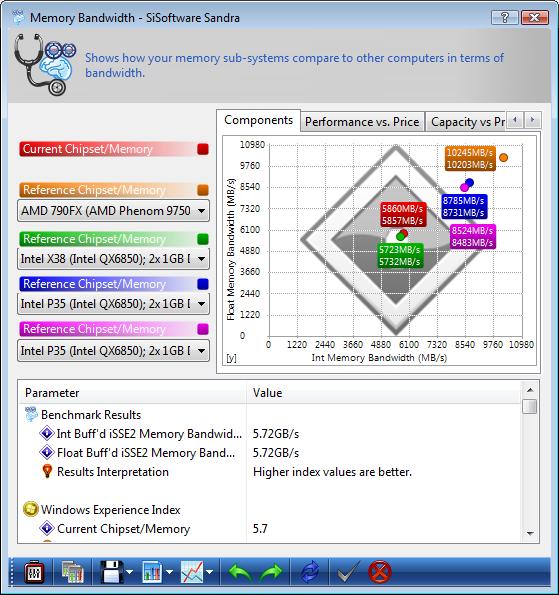Toggle the red Current Chipset/Memory indicator
The height and width of the screenshot is (595, 559).
(203, 149)
